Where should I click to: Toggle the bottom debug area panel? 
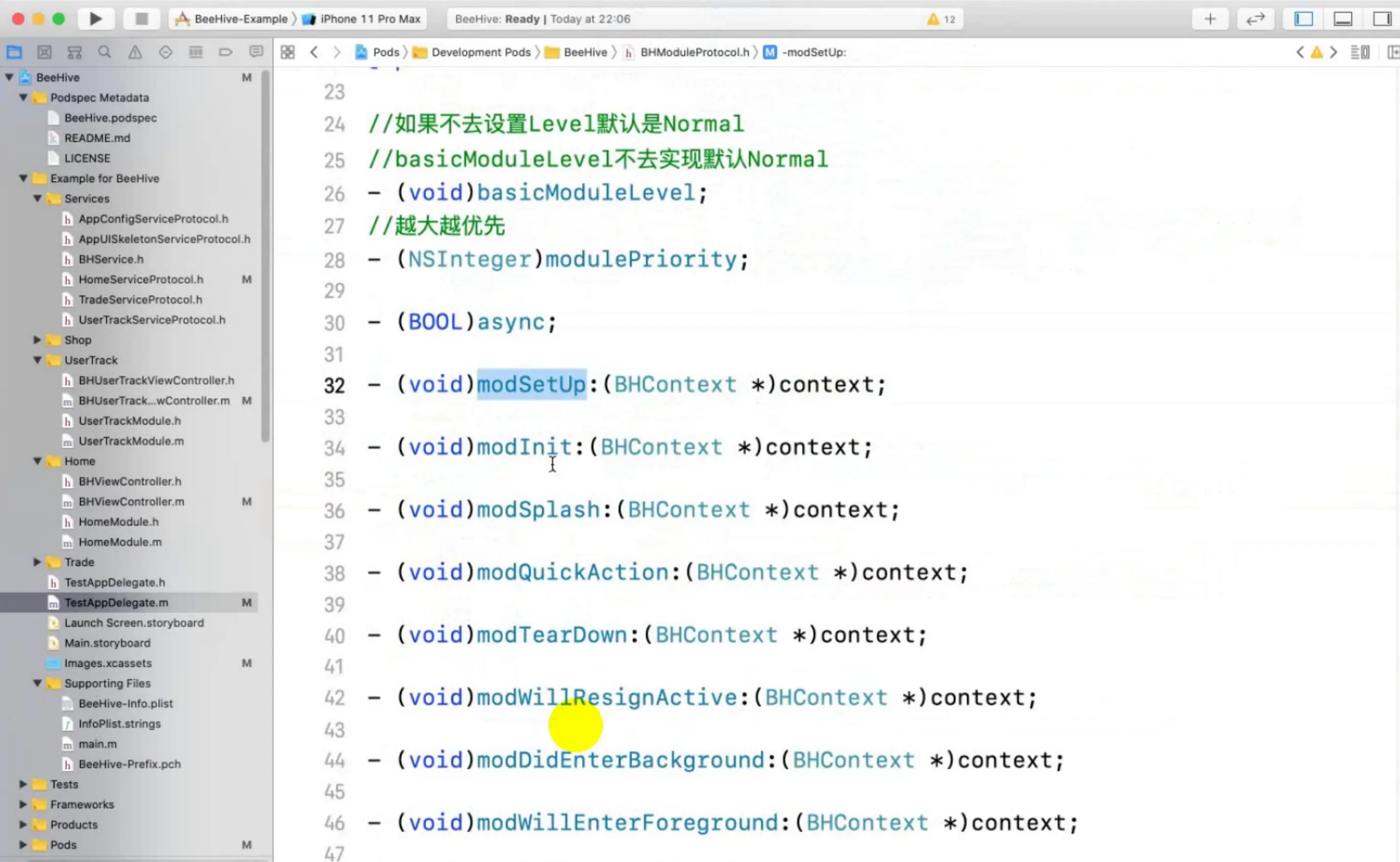(x=1342, y=19)
